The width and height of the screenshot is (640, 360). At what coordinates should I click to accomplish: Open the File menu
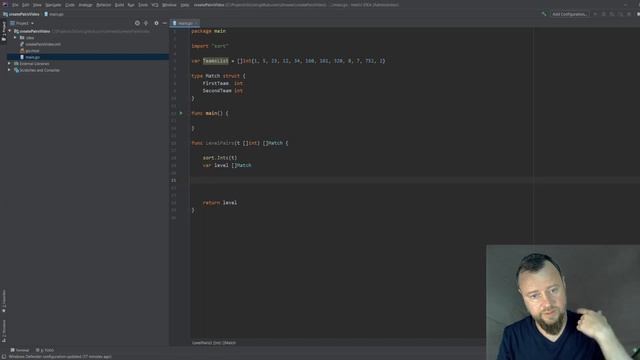click(15, 5)
